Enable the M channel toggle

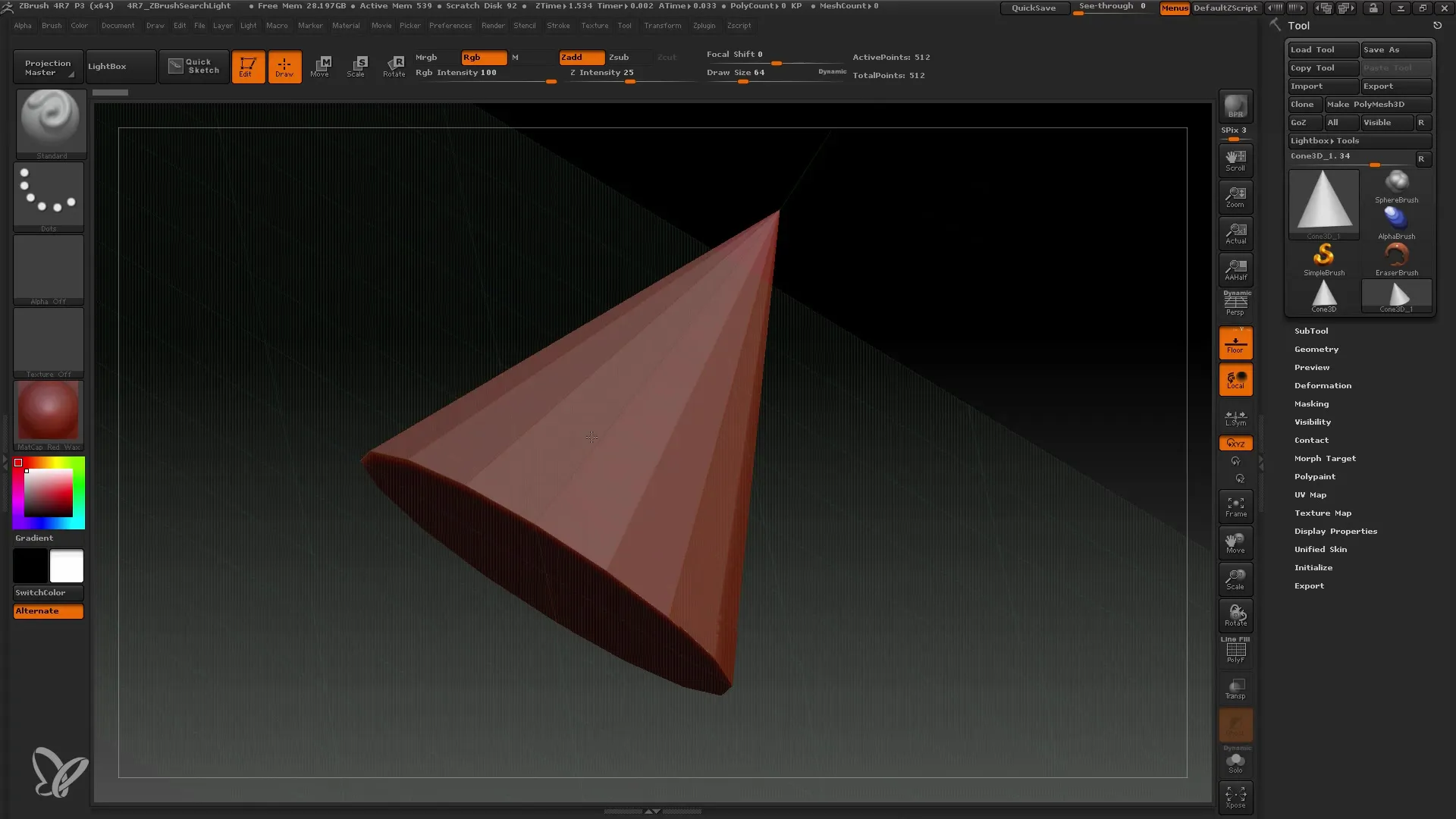click(x=516, y=57)
